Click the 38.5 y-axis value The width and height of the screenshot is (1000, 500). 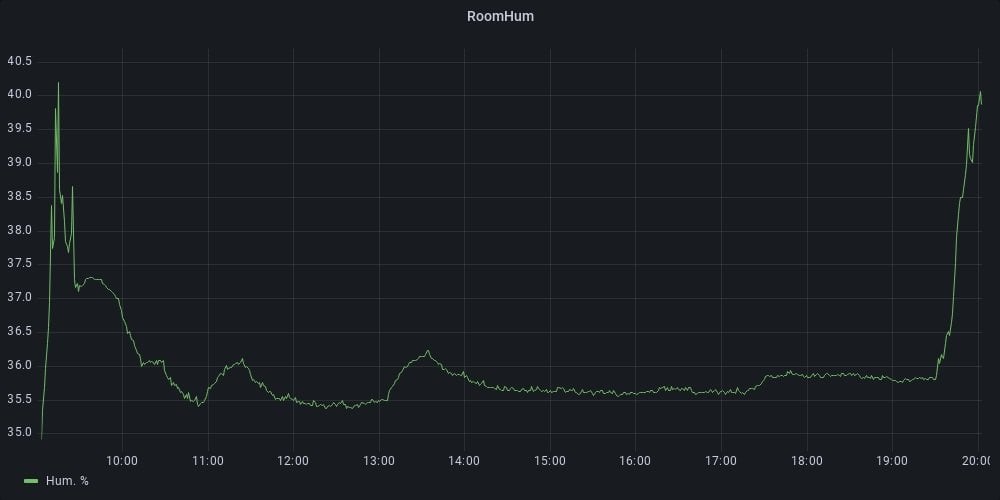20,196
